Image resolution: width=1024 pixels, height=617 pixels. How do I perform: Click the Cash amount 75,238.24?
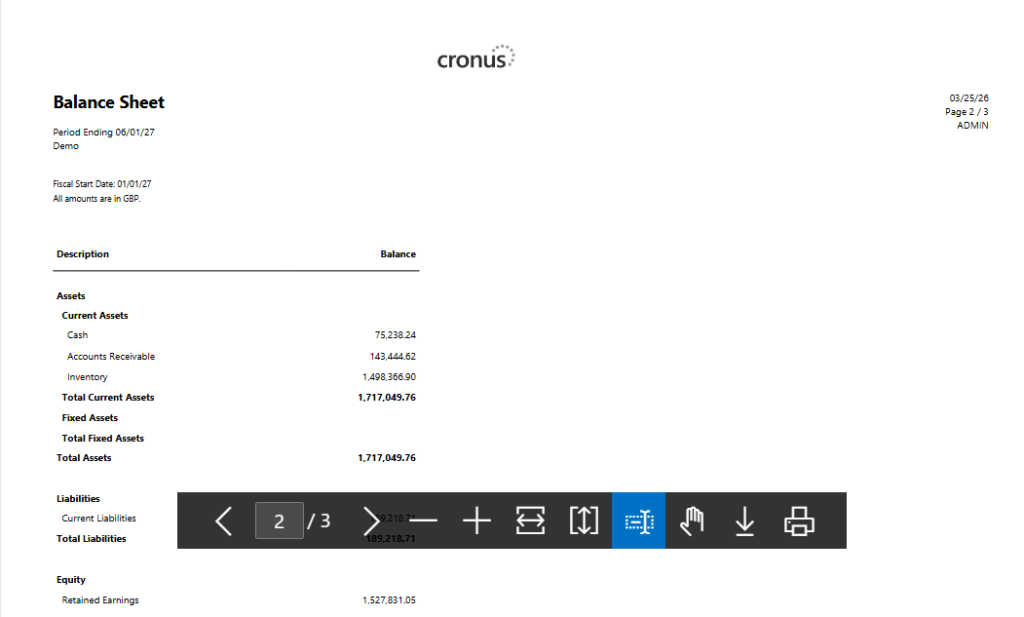pyautogui.click(x=395, y=335)
